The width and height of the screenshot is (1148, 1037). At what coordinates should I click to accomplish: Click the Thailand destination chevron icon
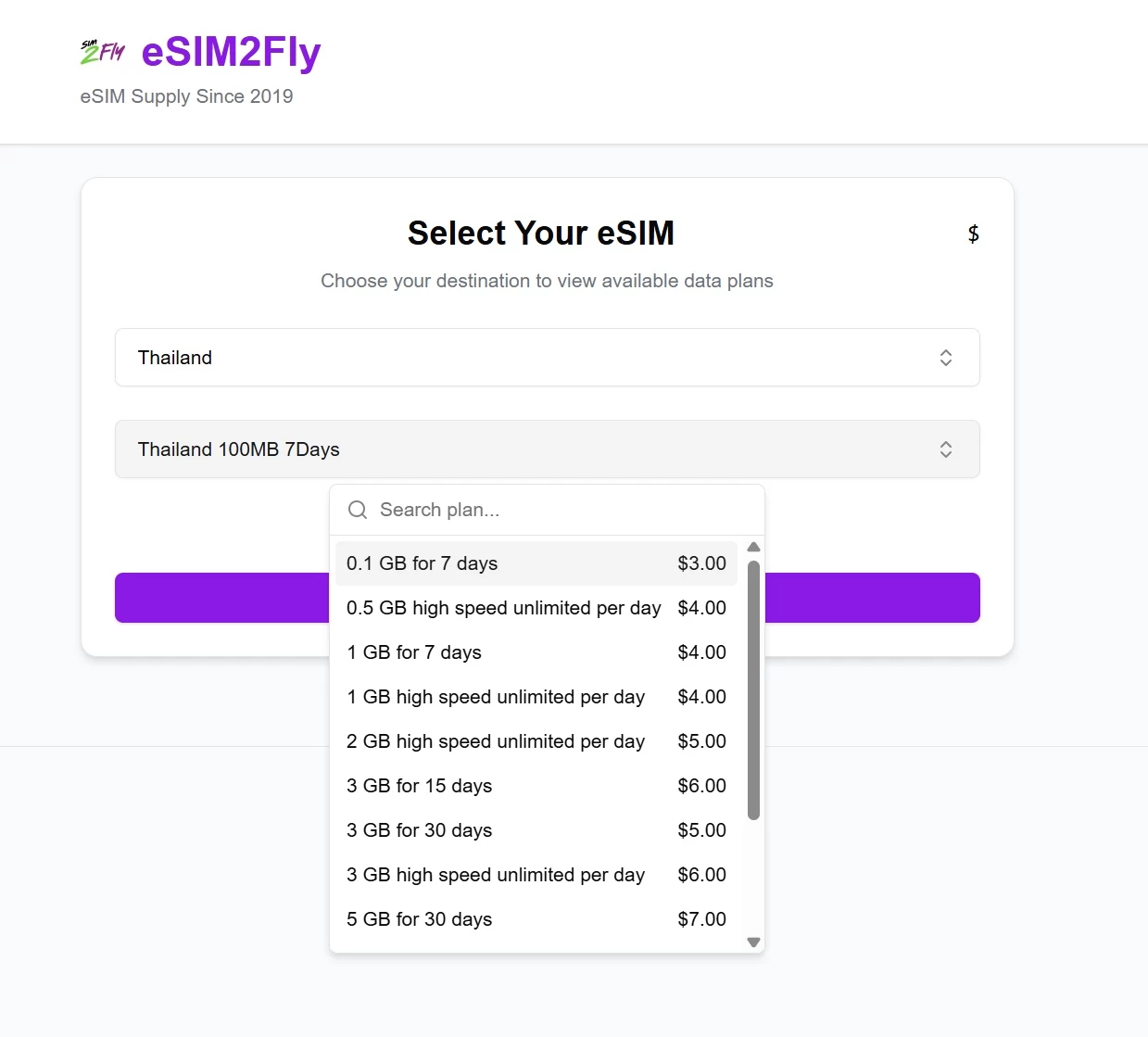946,358
